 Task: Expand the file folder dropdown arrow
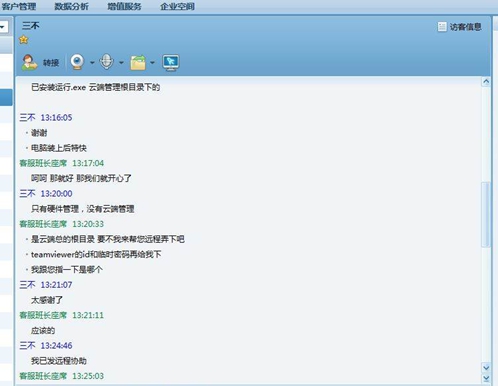click(152, 63)
